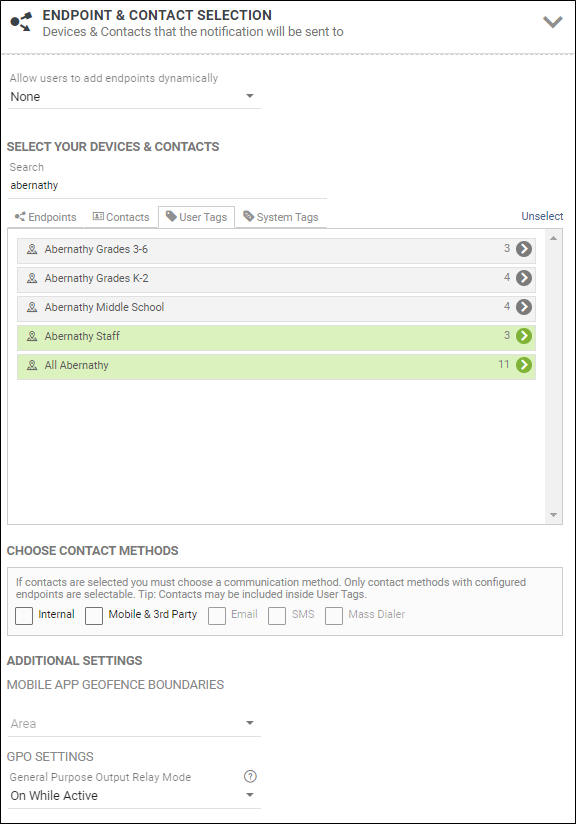Click the System Tags tab tag icon
This screenshot has height=824, width=576.
pyautogui.click(x=249, y=216)
